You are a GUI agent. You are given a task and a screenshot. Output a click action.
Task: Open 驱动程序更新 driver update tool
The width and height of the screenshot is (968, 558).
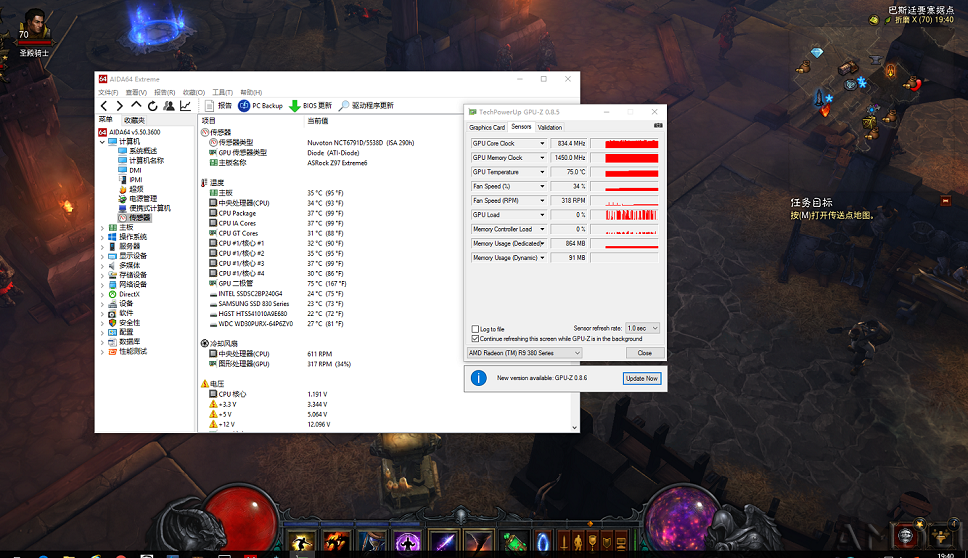(366, 106)
